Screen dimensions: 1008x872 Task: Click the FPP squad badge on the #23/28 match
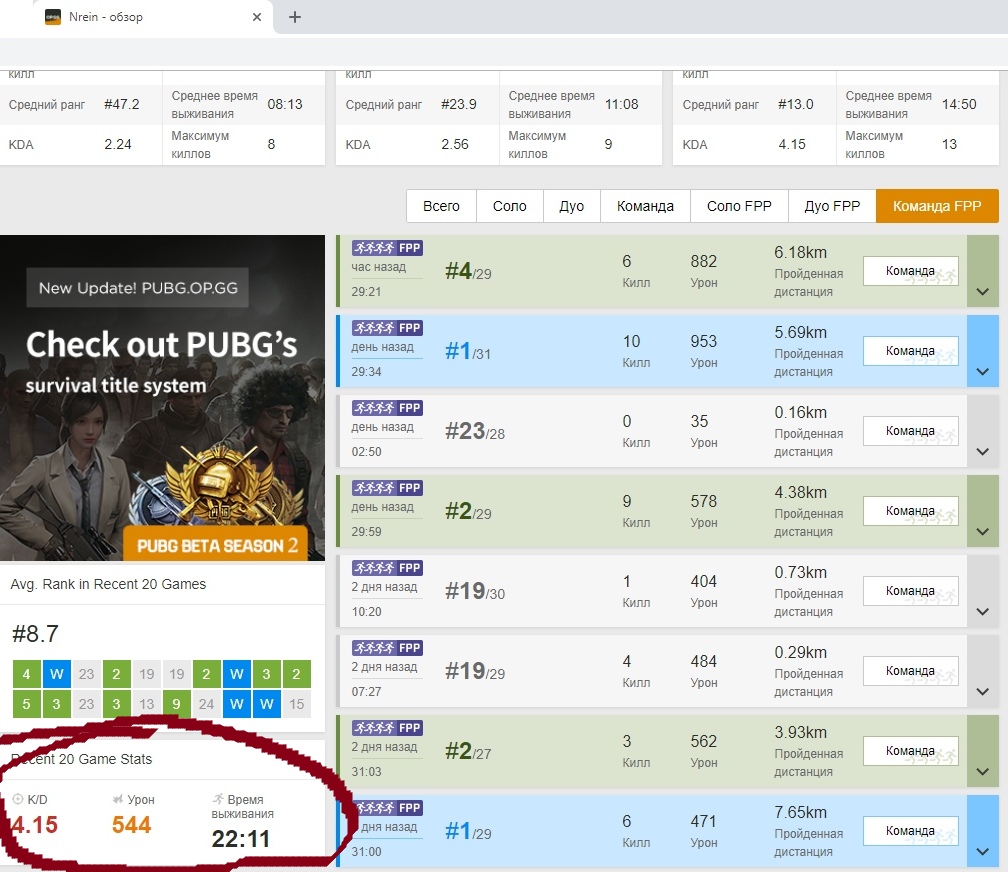tap(387, 408)
